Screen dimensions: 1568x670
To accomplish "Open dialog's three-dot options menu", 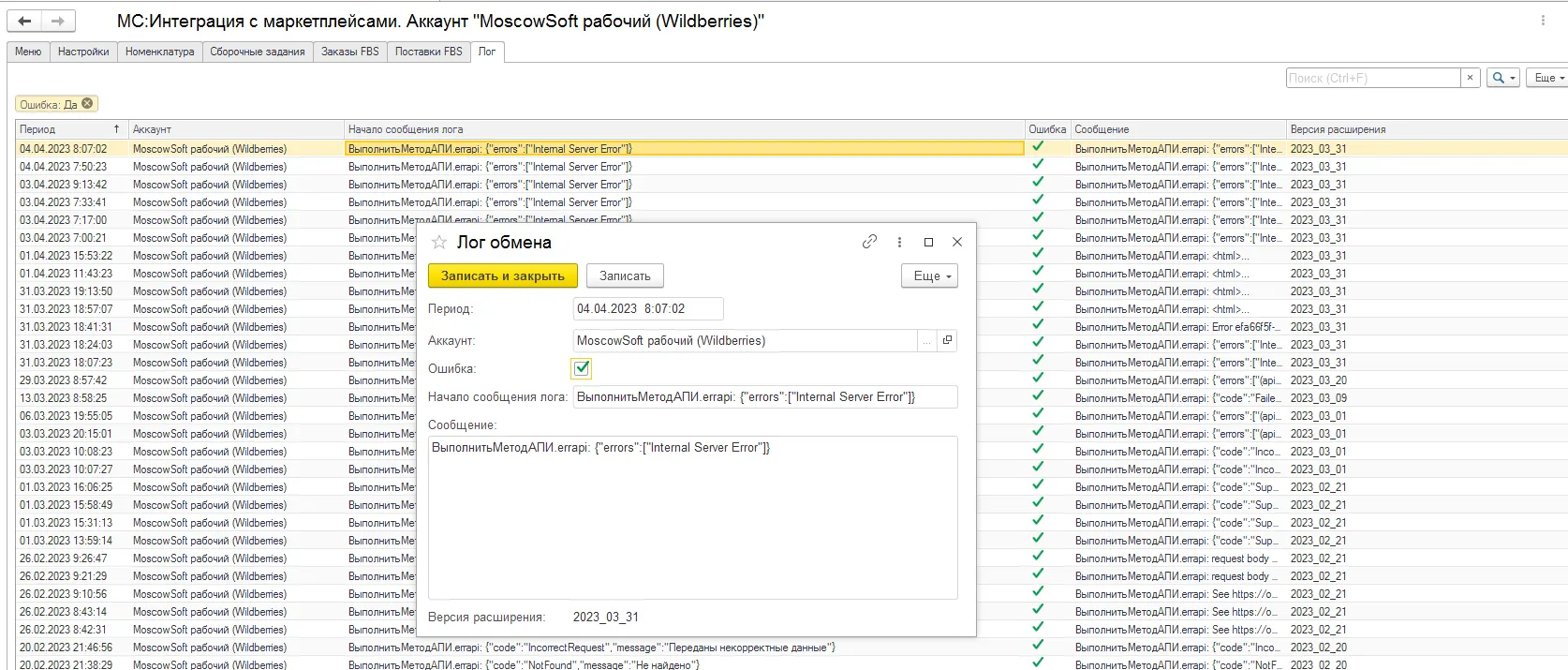I will tap(899, 242).
